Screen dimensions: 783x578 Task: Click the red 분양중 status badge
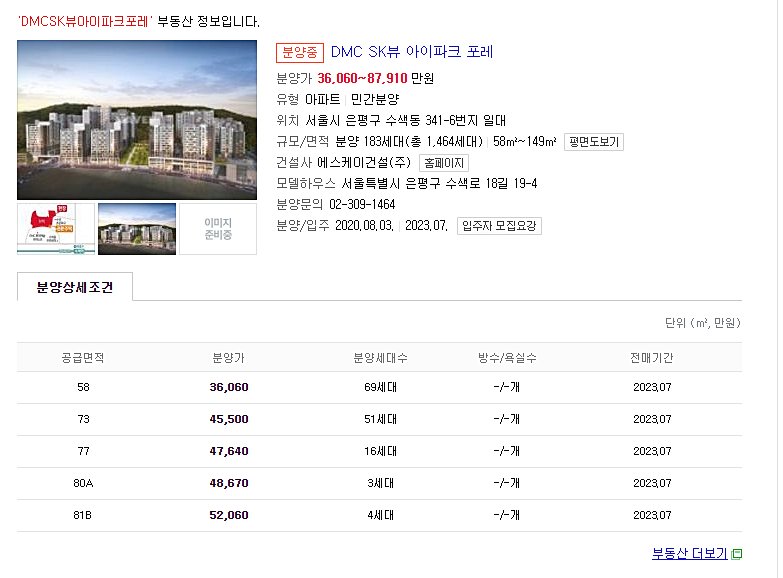click(300, 52)
